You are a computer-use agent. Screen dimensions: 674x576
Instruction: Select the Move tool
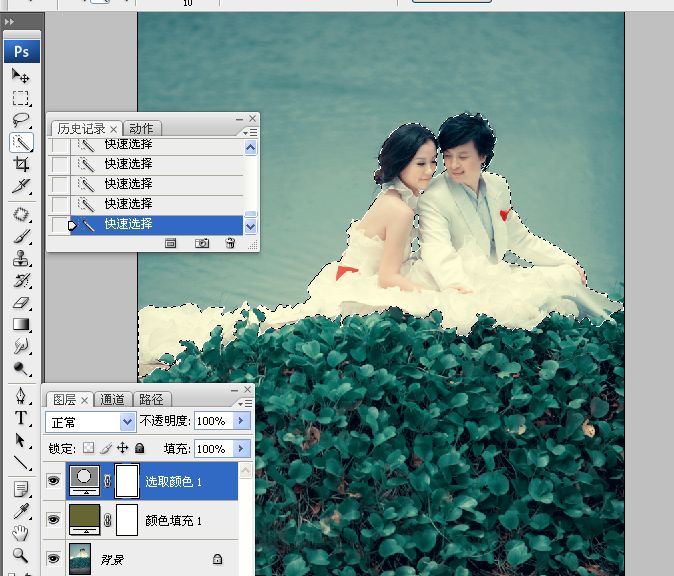(x=20, y=76)
